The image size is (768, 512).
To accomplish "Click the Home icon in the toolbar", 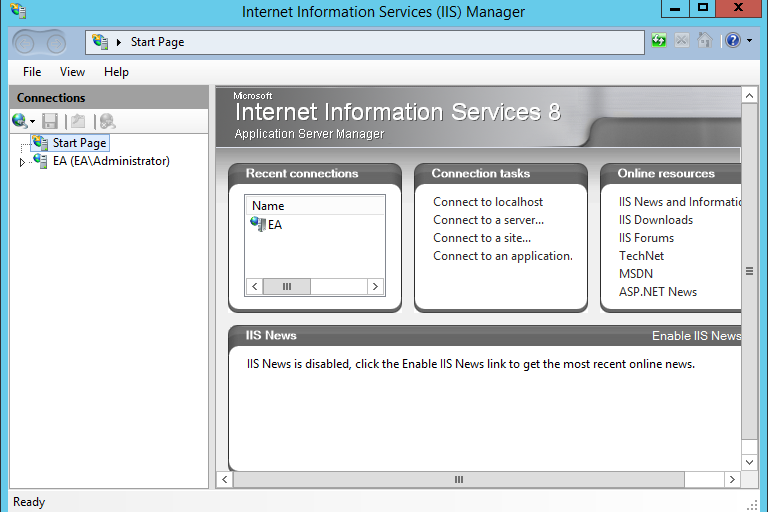I will click(x=705, y=40).
